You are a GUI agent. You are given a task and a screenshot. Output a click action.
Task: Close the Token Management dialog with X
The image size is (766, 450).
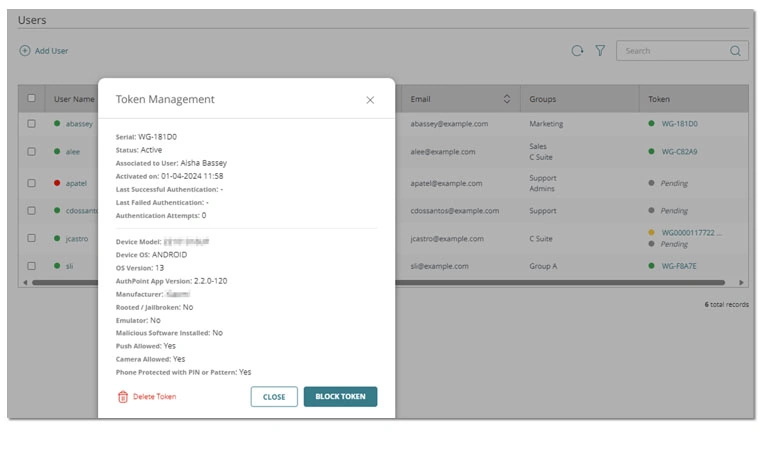point(370,100)
